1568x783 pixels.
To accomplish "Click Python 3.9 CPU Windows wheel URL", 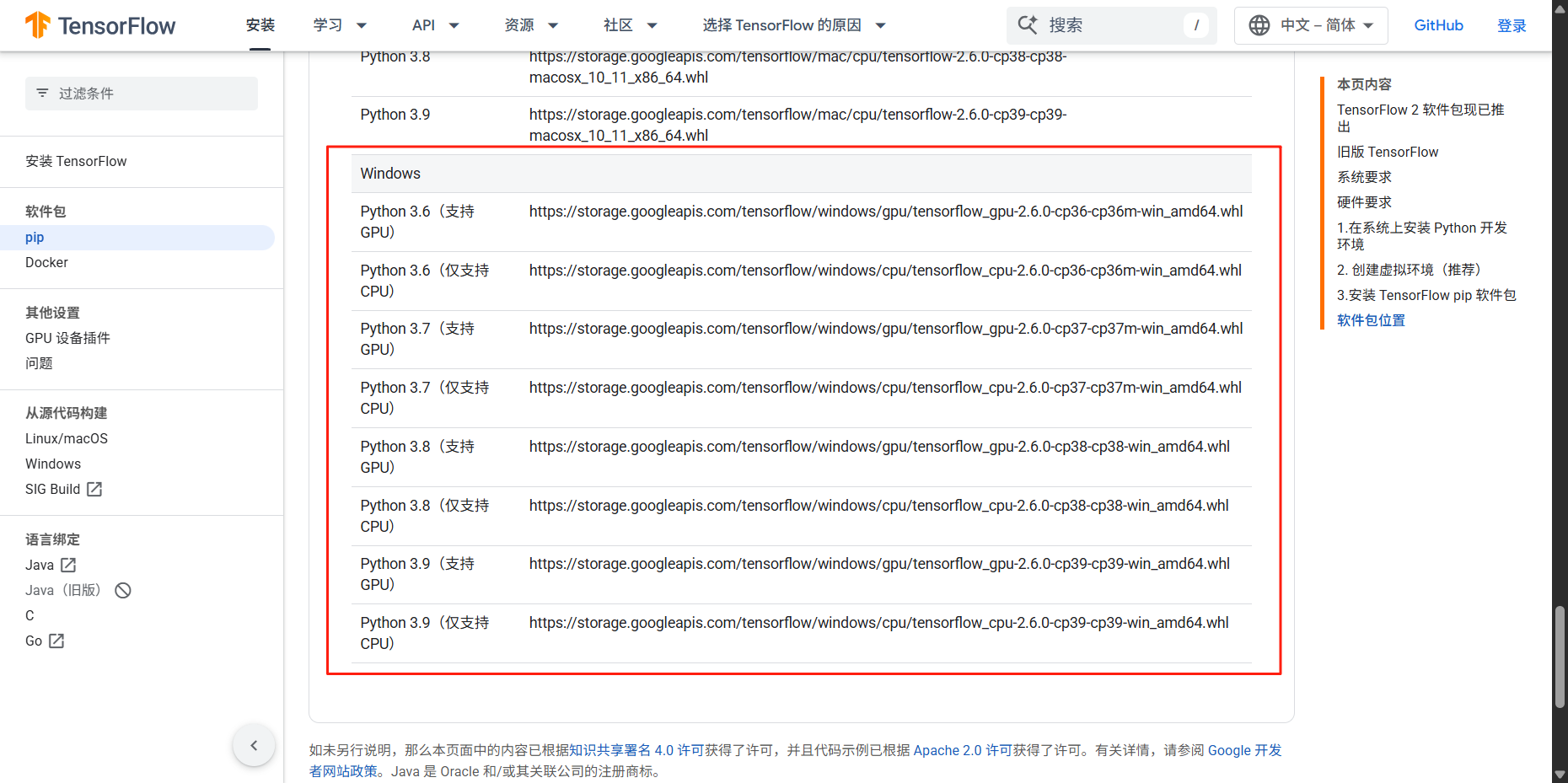I will tap(879, 623).
